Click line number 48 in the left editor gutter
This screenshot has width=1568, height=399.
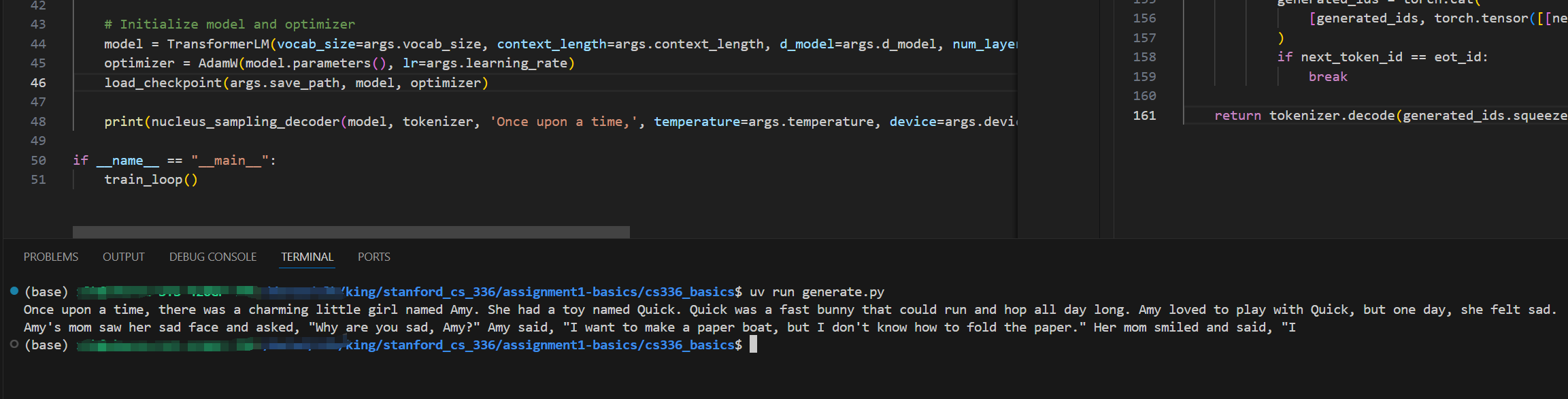tap(38, 121)
